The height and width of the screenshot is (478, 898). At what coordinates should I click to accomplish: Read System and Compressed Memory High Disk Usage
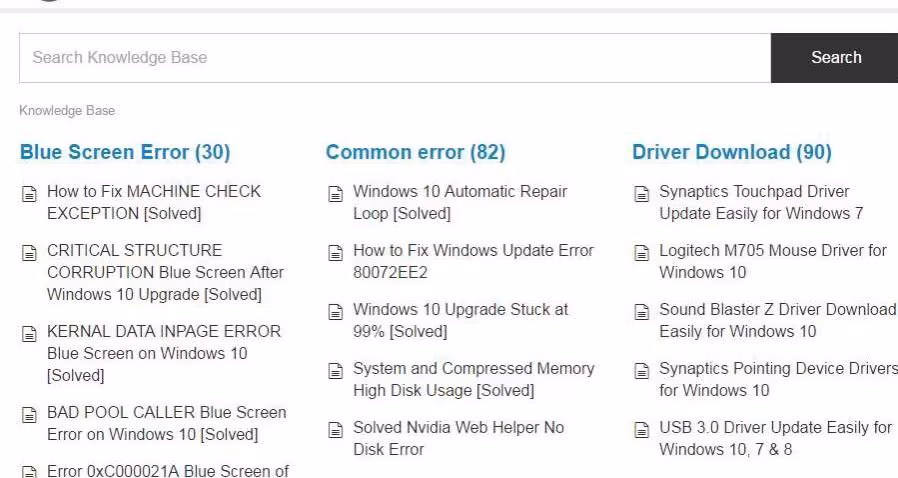point(473,379)
